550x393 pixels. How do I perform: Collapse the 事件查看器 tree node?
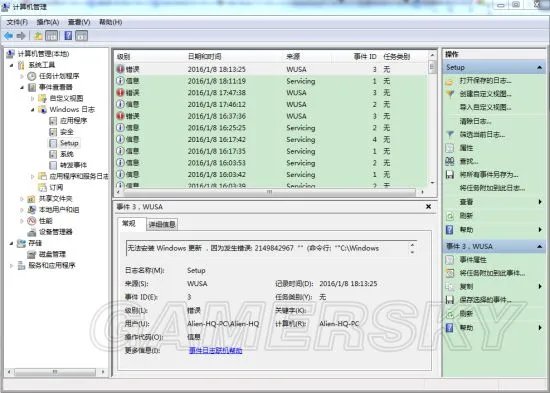[x=22, y=87]
